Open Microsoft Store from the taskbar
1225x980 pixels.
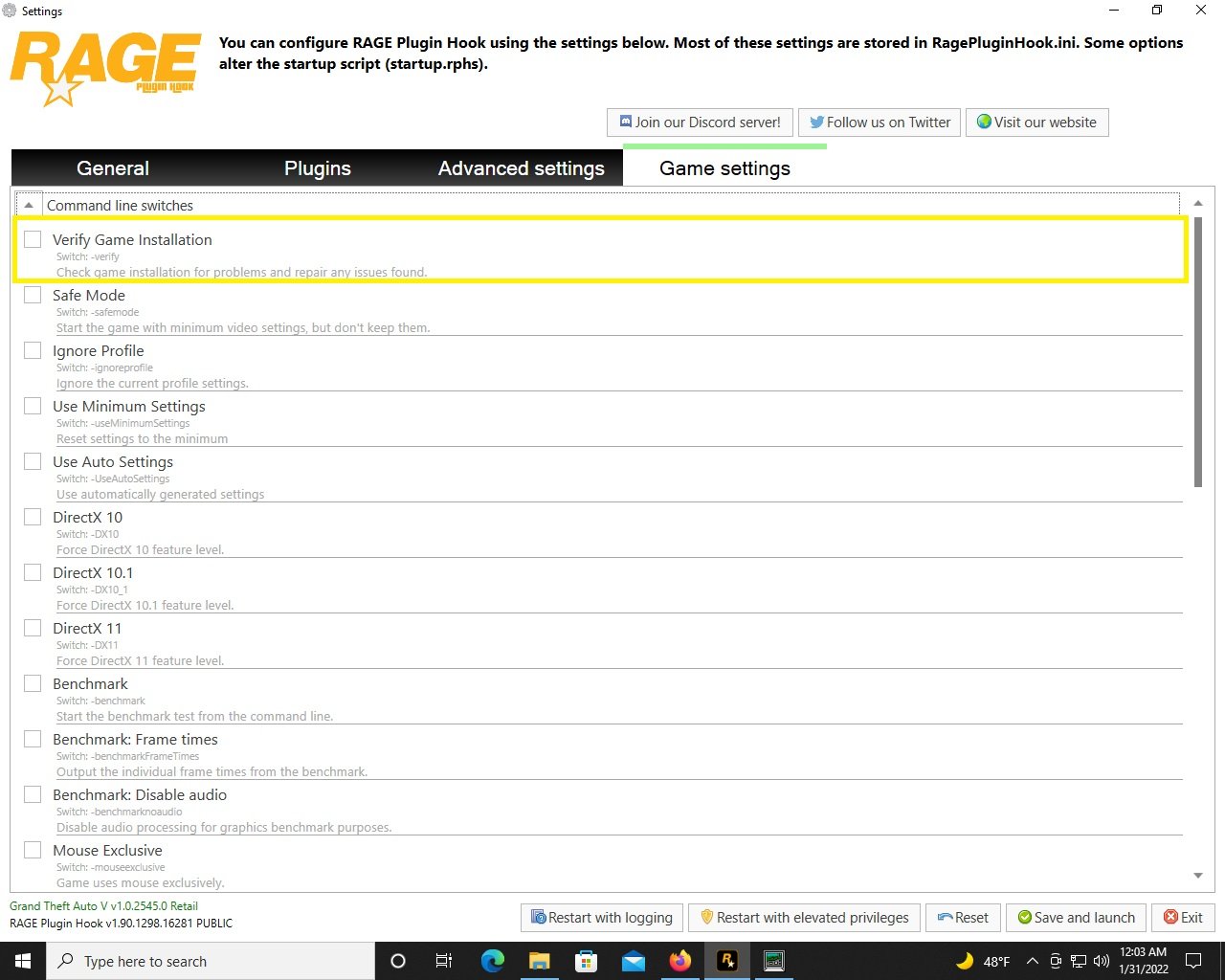(587, 961)
